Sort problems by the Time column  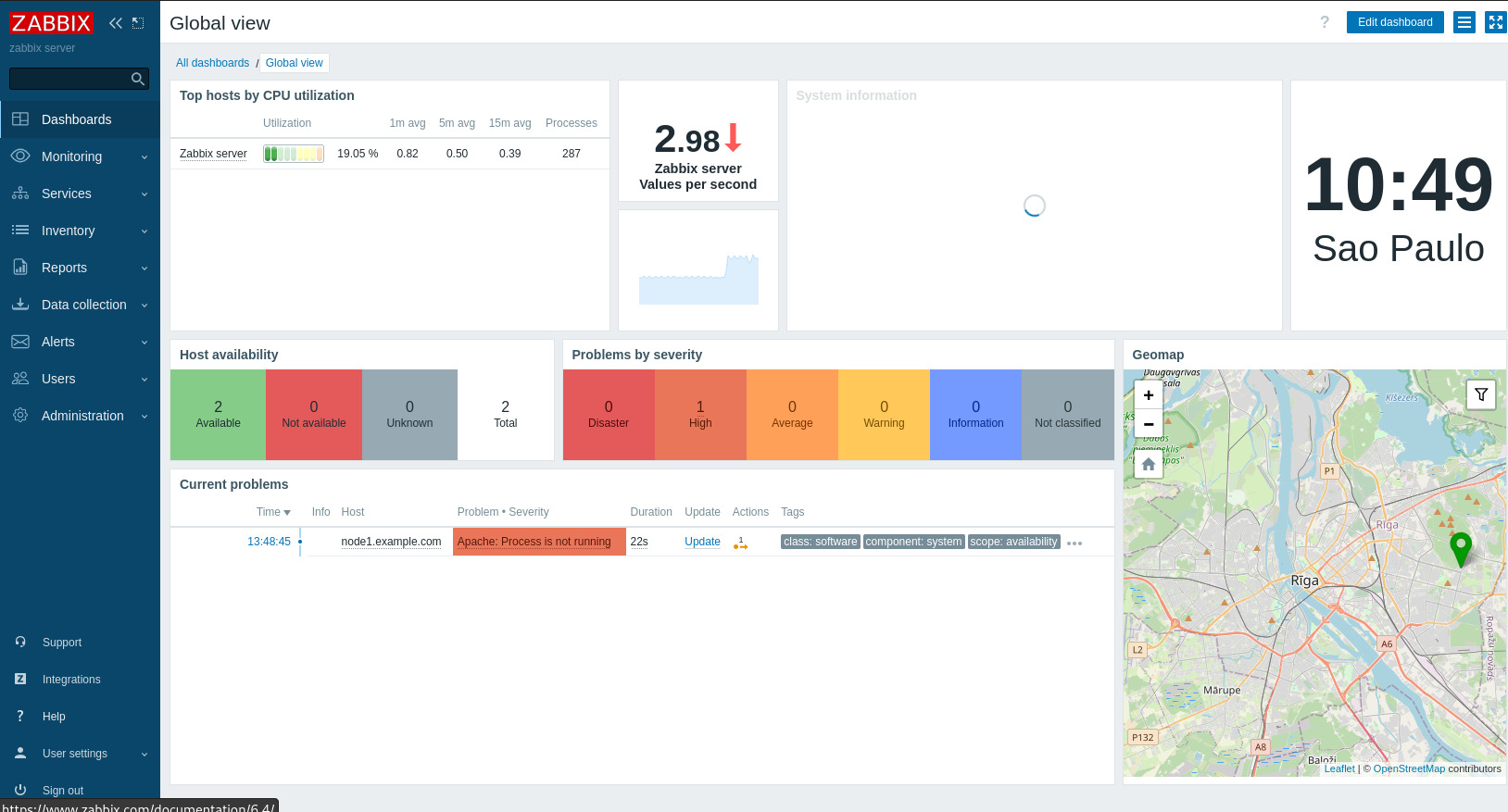coord(273,512)
